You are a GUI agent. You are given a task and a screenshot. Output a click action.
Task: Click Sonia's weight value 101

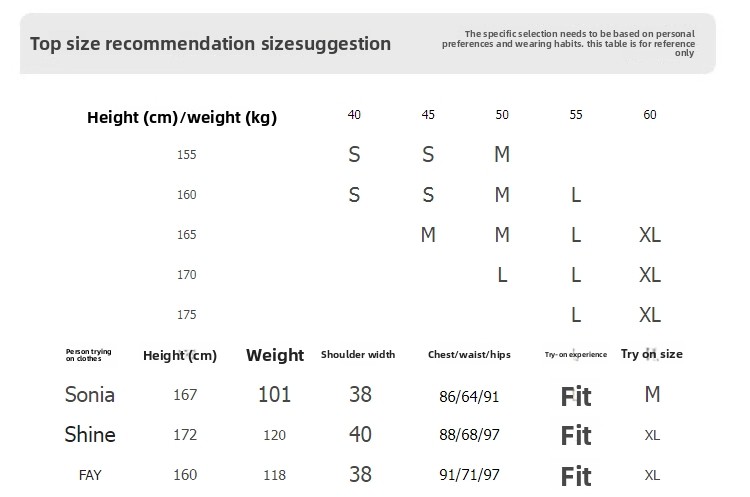(274, 395)
